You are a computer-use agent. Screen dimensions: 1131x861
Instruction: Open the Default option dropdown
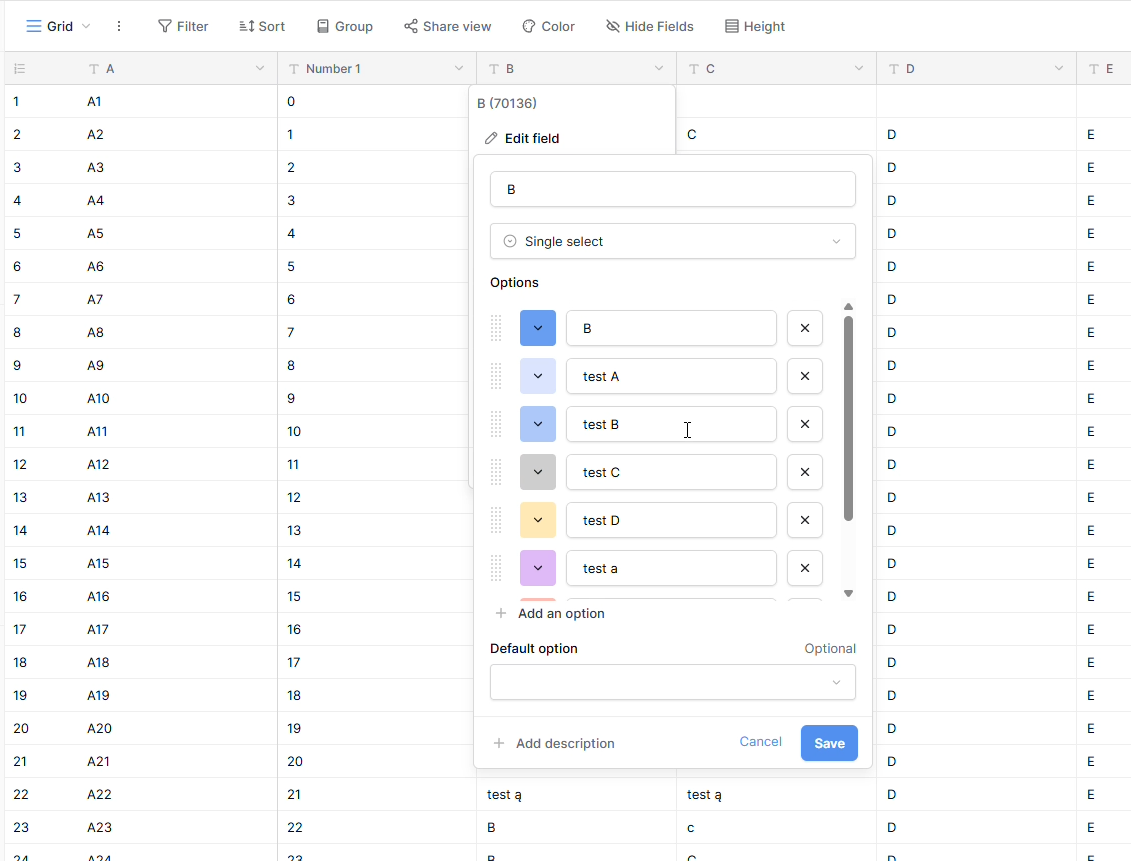672,682
